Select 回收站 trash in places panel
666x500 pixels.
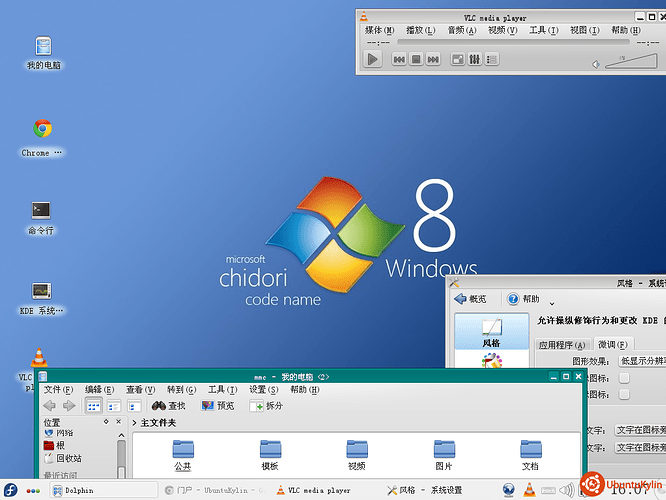pos(63,458)
